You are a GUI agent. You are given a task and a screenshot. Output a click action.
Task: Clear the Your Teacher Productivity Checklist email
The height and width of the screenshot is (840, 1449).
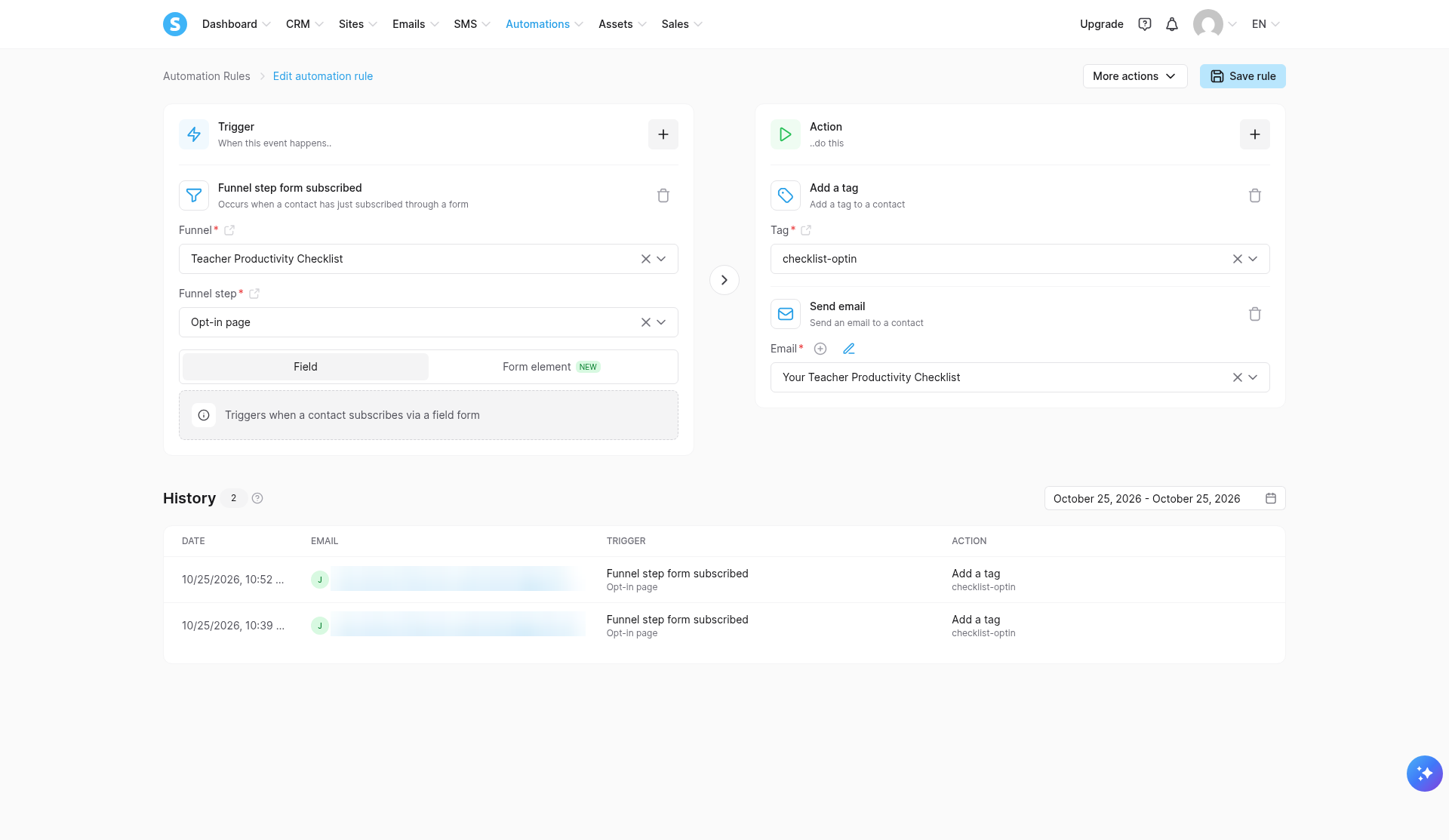click(x=1238, y=377)
